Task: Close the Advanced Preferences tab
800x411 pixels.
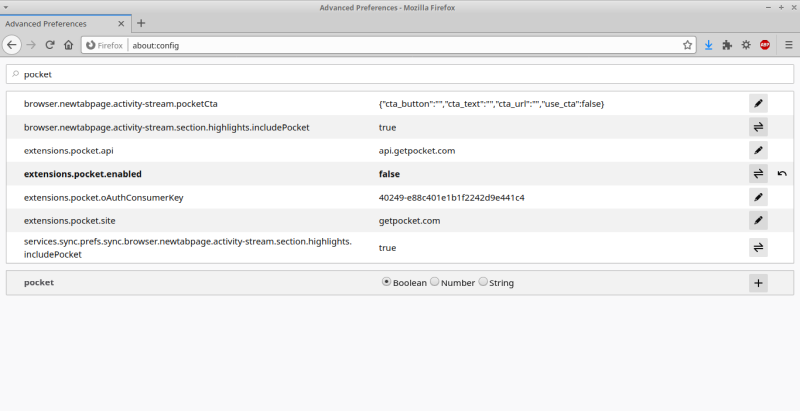Action: point(121,23)
